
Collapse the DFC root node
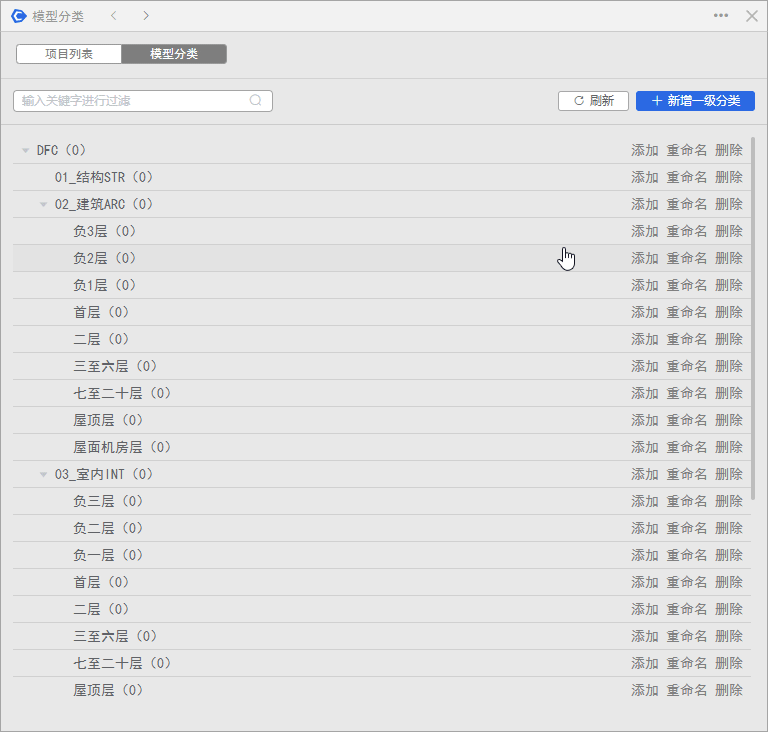point(25,151)
